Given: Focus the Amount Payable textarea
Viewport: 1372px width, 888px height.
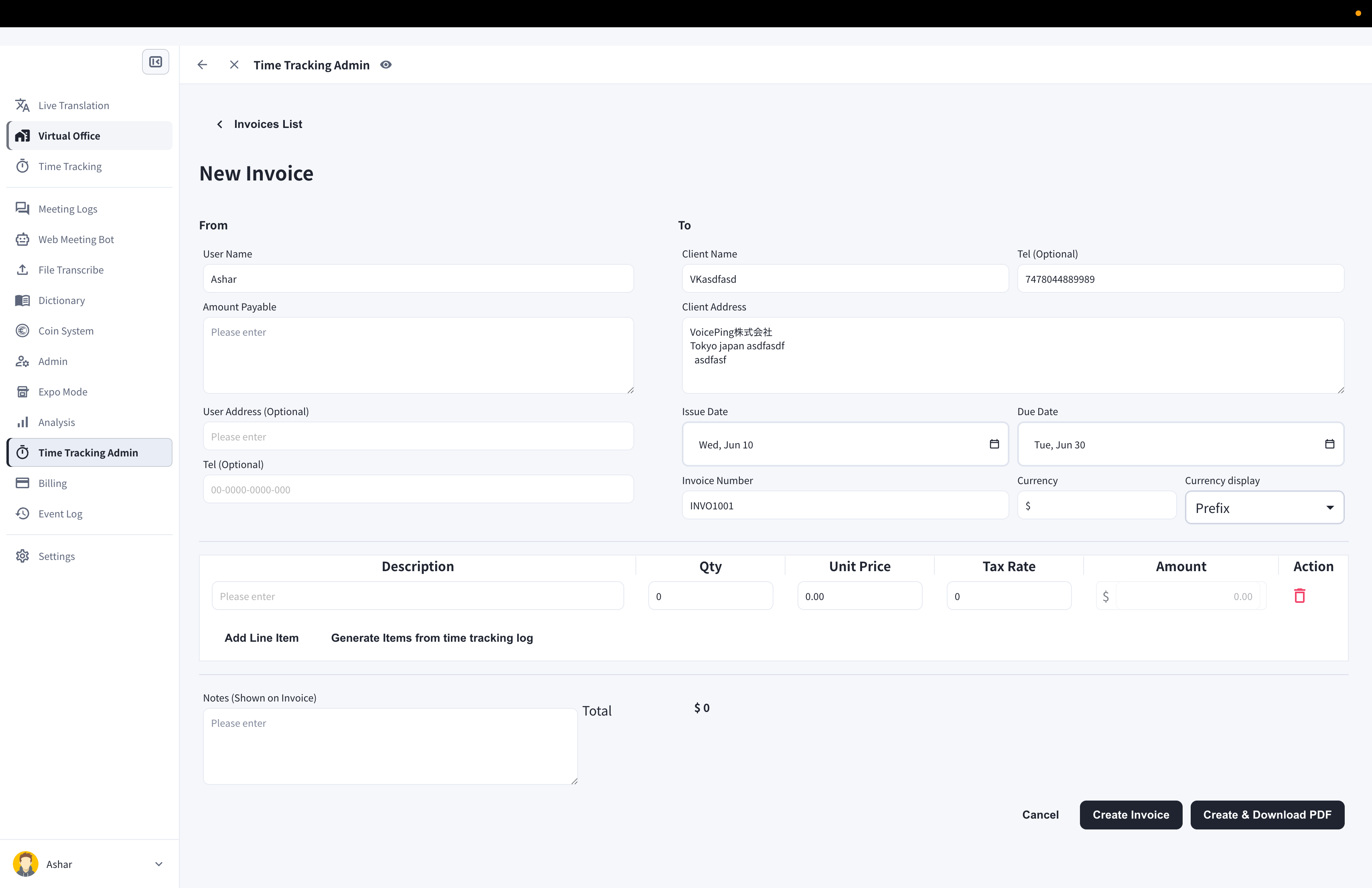Looking at the screenshot, I should (418, 355).
